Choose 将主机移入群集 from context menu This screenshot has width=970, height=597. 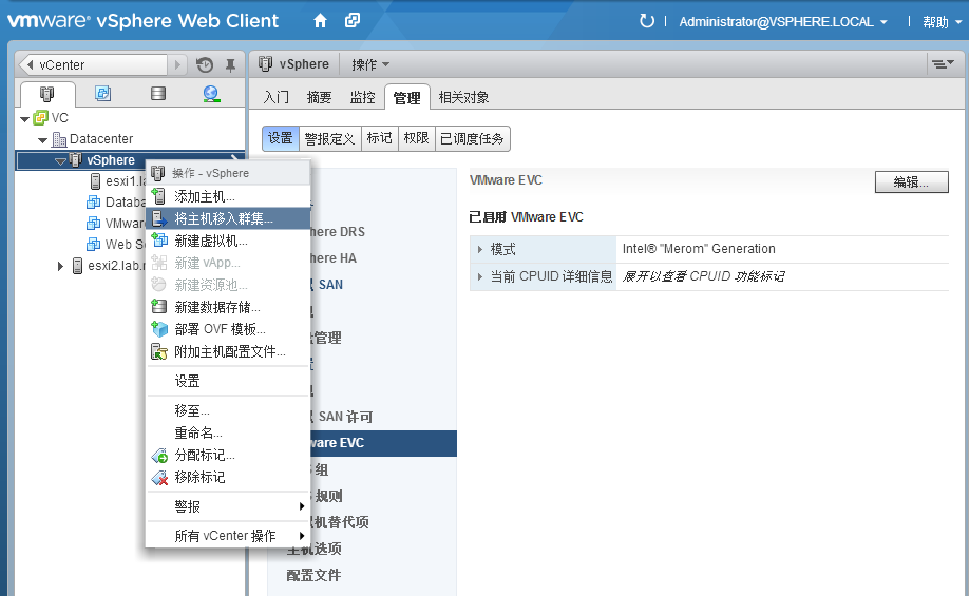(x=228, y=218)
